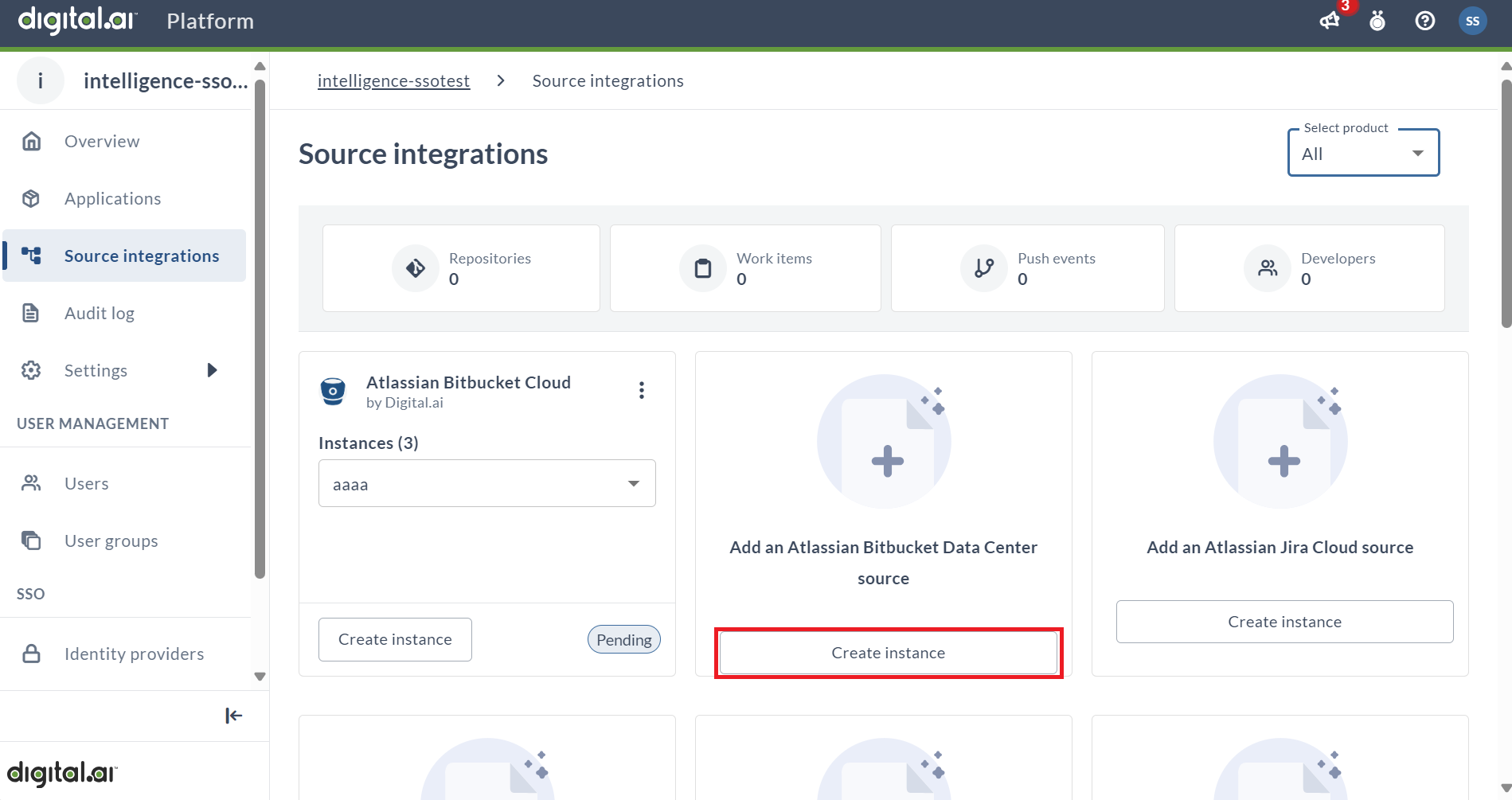The height and width of the screenshot is (800, 1512).
Task: Click the Developers people icon
Action: (1268, 268)
